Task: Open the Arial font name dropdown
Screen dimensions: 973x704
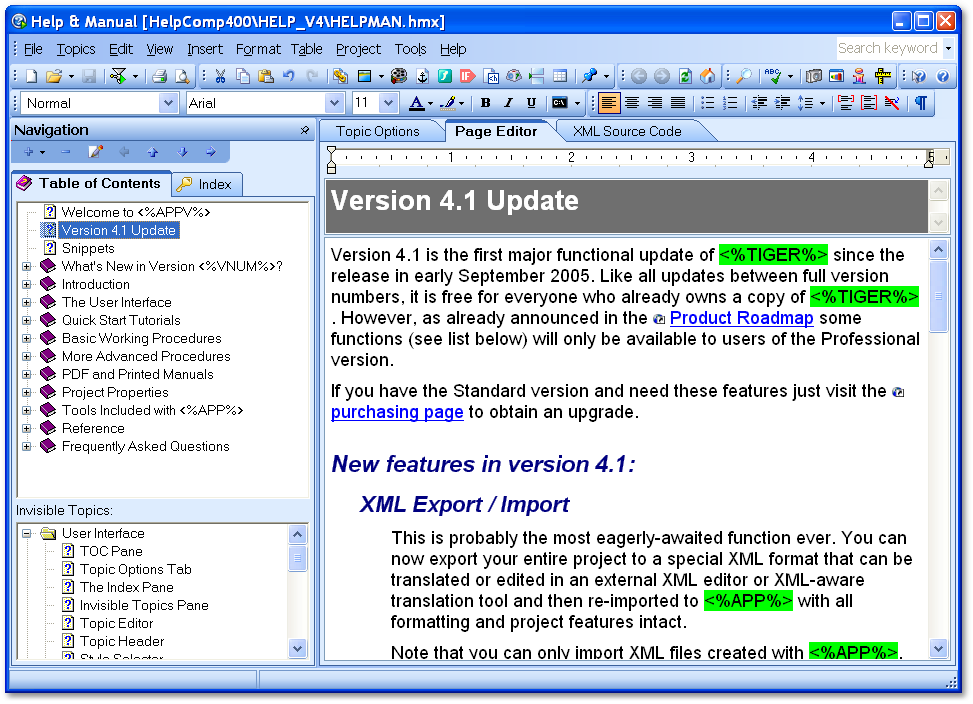Action: [334, 103]
